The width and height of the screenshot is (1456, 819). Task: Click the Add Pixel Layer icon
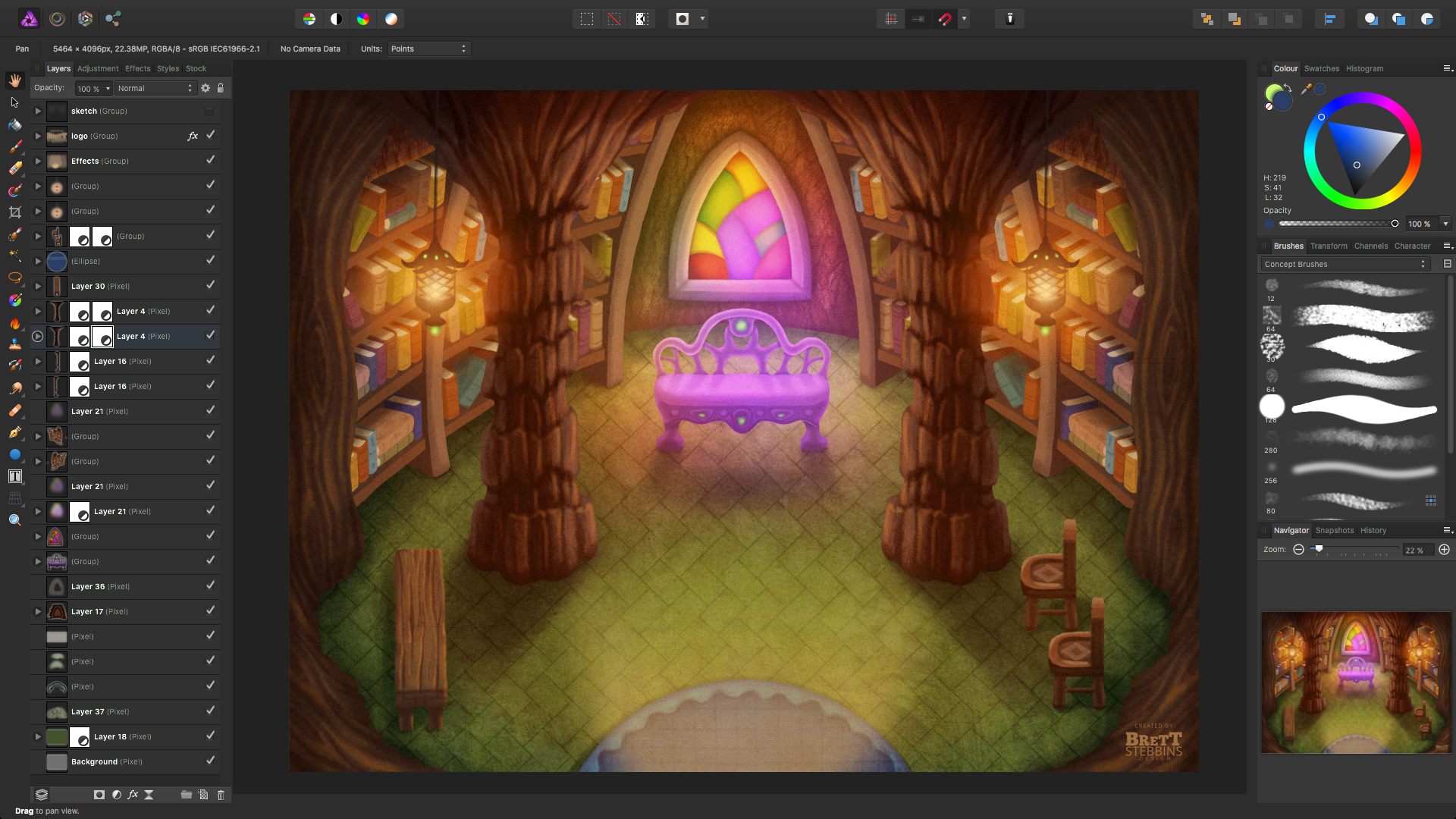pos(203,795)
